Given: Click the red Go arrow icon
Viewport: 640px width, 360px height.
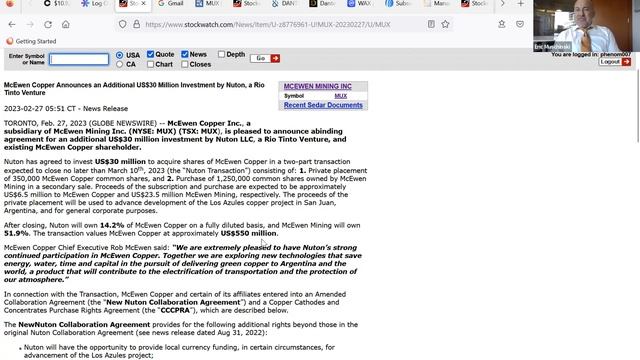Looking at the screenshot, I should (x=276, y=58).
